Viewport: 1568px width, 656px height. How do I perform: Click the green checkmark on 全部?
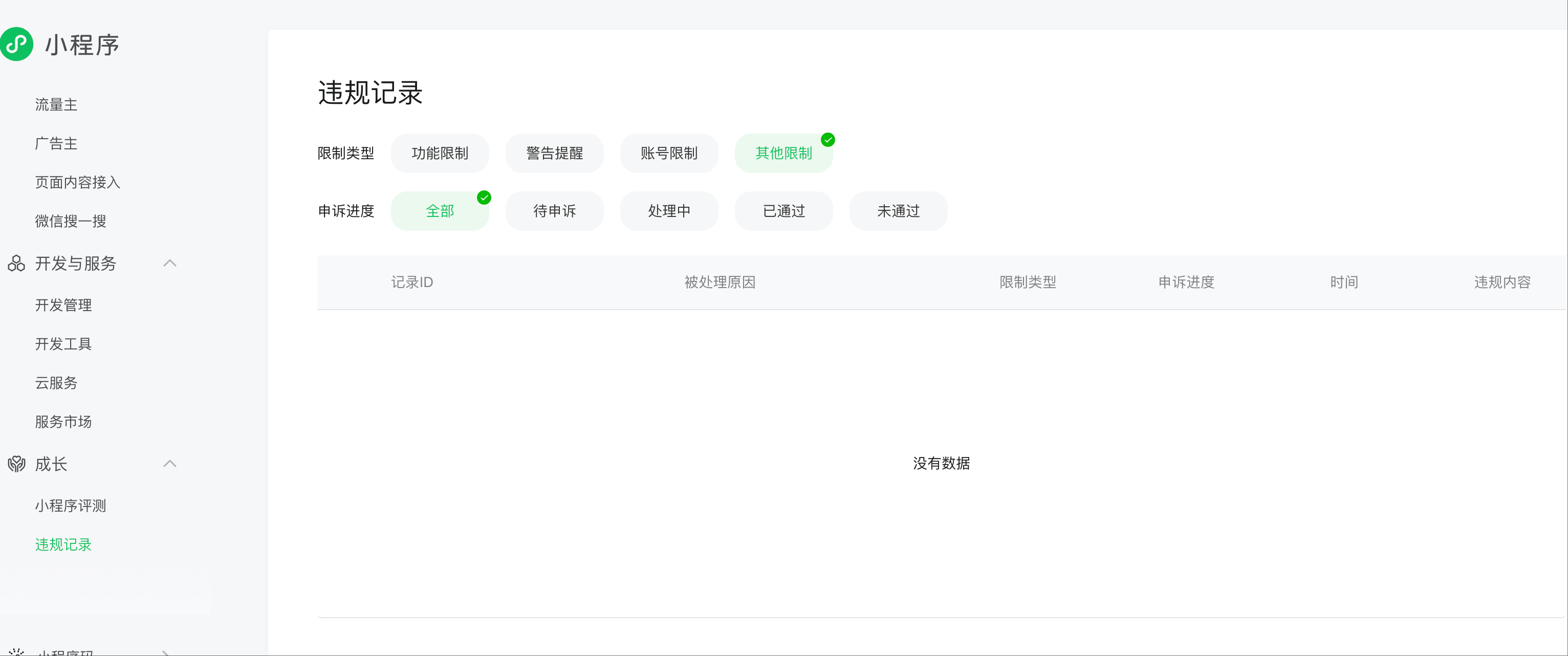click(x=484, y=198)
